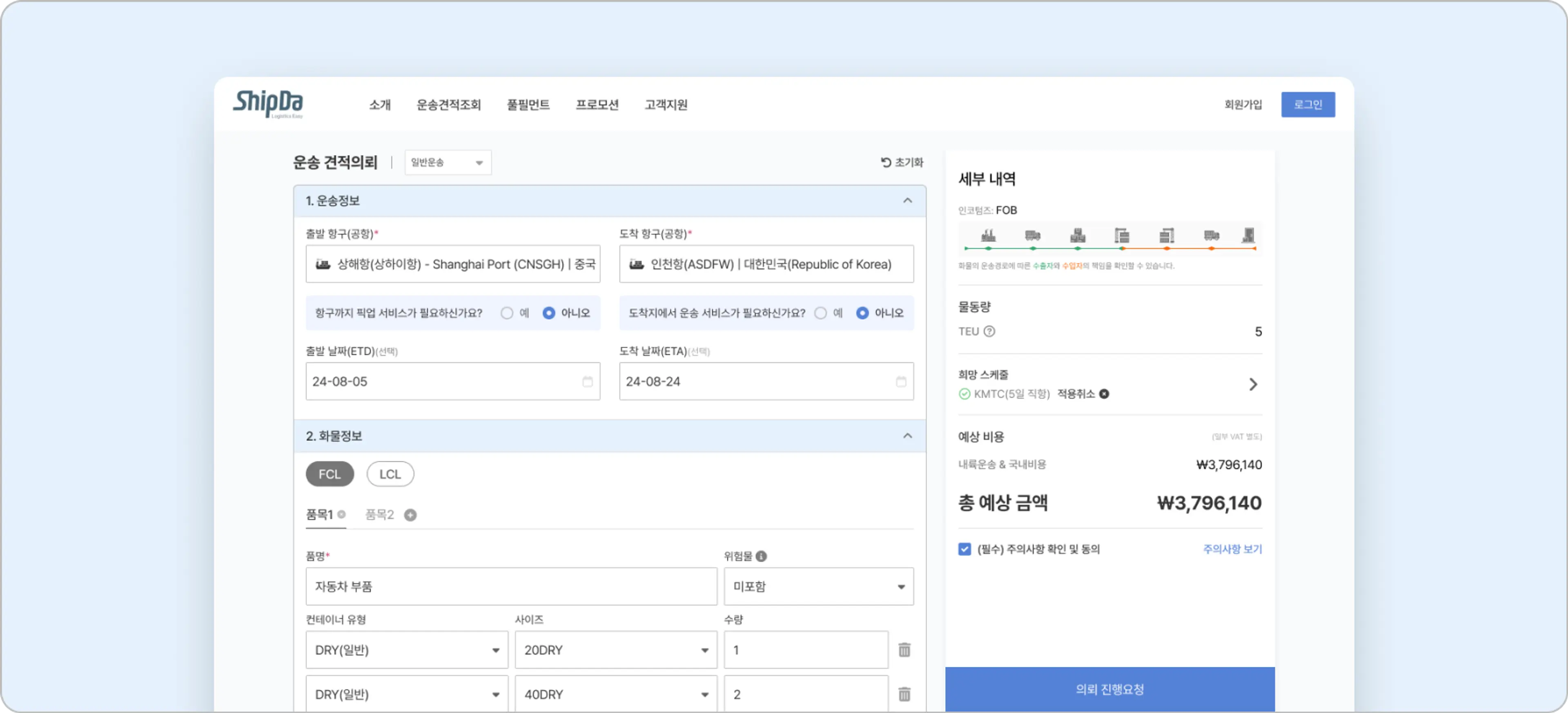
Task: Click the reset (초기화) icon
Action: [x=886, y=163]
